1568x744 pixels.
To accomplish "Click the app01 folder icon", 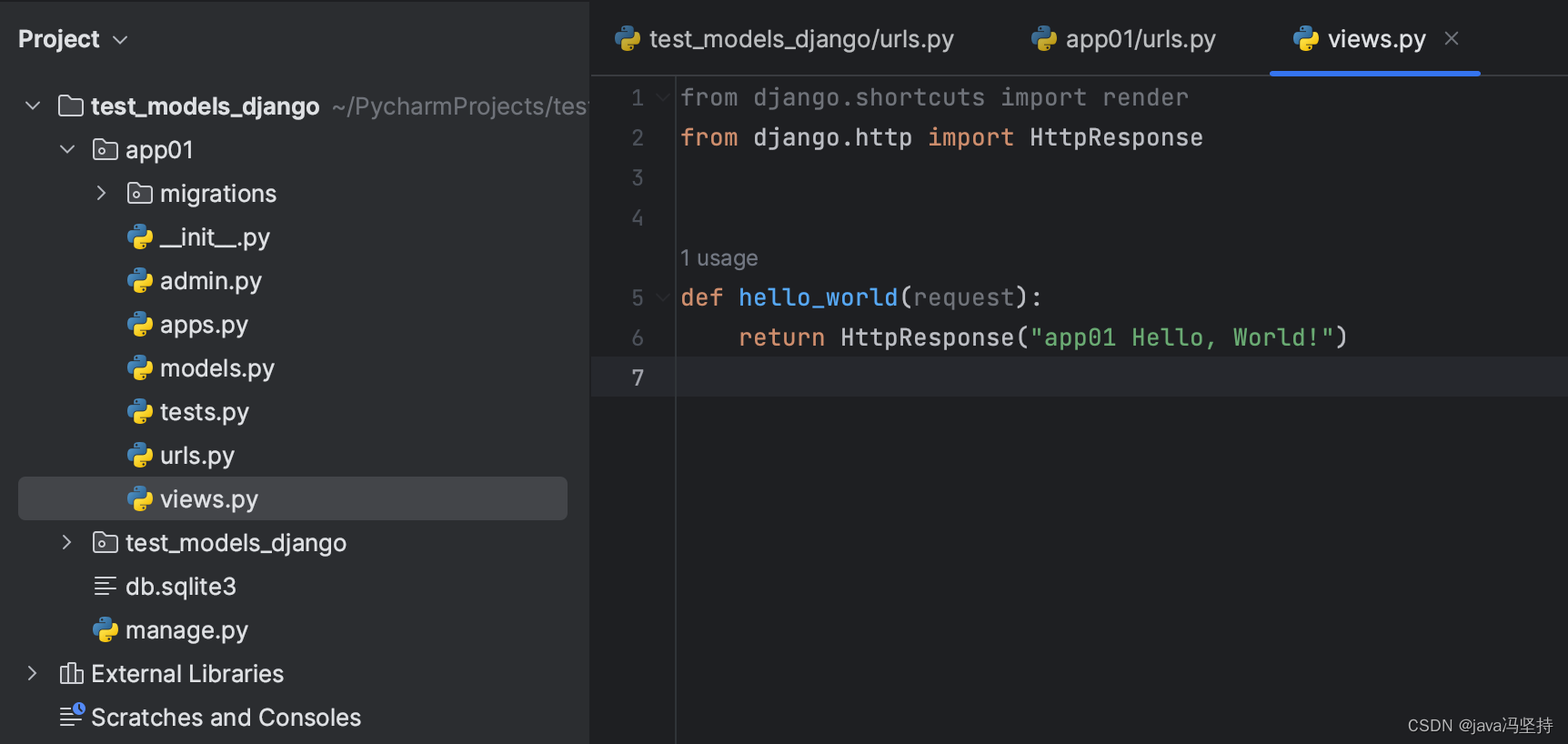I will pos(106,150).
